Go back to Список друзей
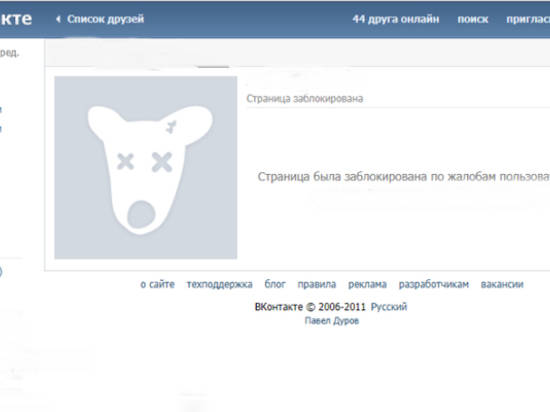This screenshot has width=550, height=412. point(105,19)
